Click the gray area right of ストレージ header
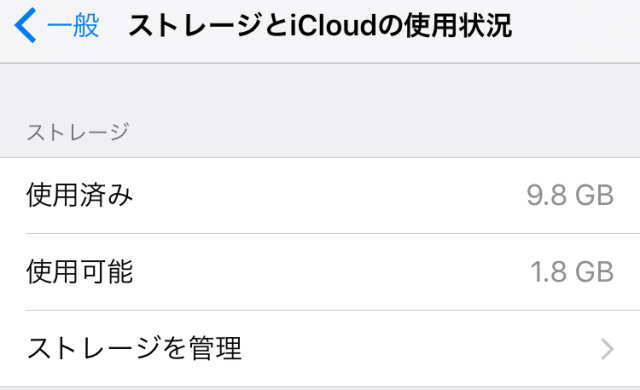This screenshot has width=640, height=390. (x=384, y=132)
